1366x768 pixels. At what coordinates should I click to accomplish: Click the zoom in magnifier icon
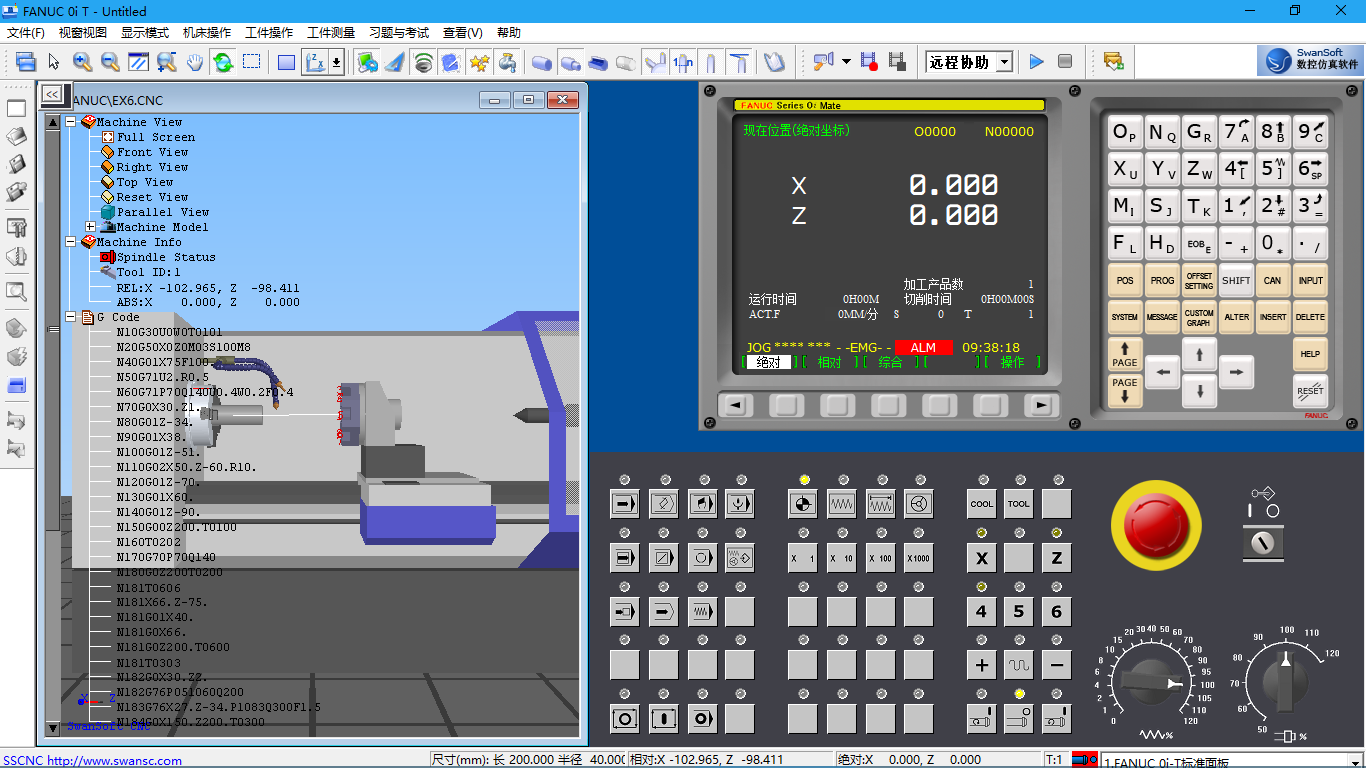[82, 62]
